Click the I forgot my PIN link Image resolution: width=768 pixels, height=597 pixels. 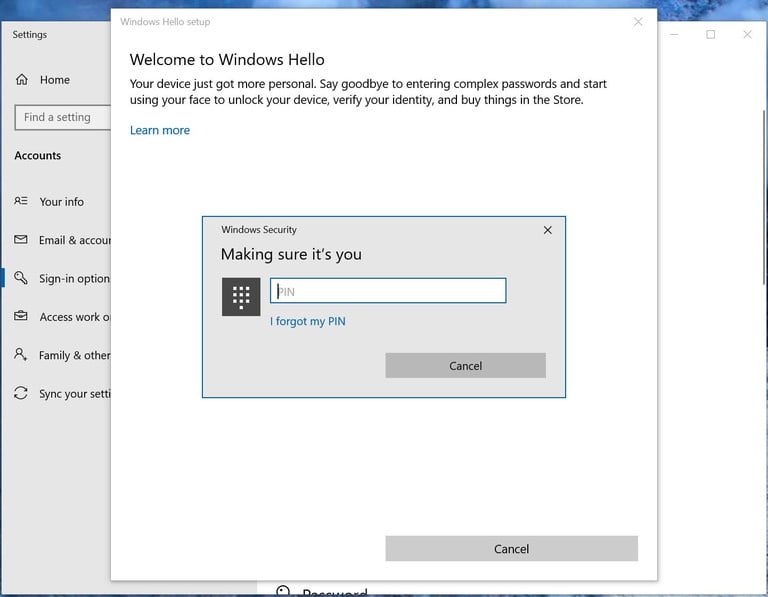tap(308, 321)
